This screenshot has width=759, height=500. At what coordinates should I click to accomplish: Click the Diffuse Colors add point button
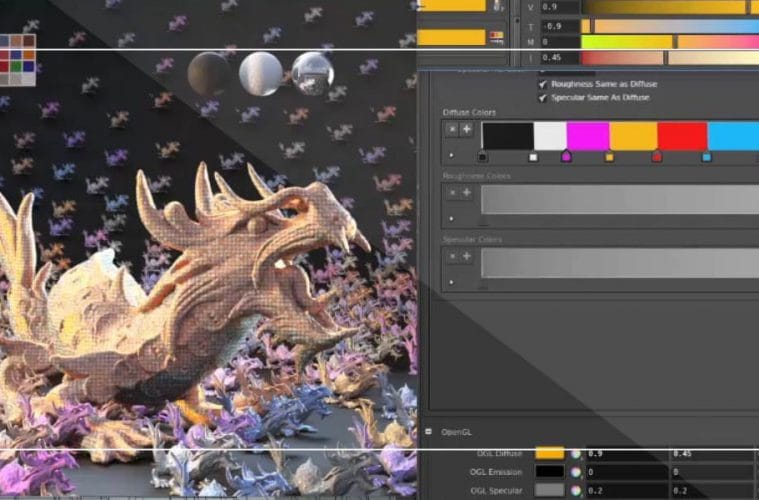click(466, 129)
